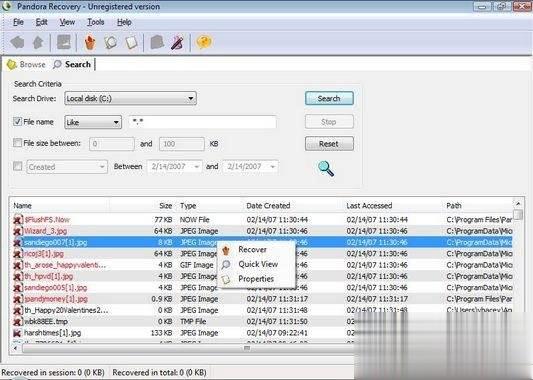Click the vertical scrollbar up arrow
The image size is (533, 380).
[518, 204]
